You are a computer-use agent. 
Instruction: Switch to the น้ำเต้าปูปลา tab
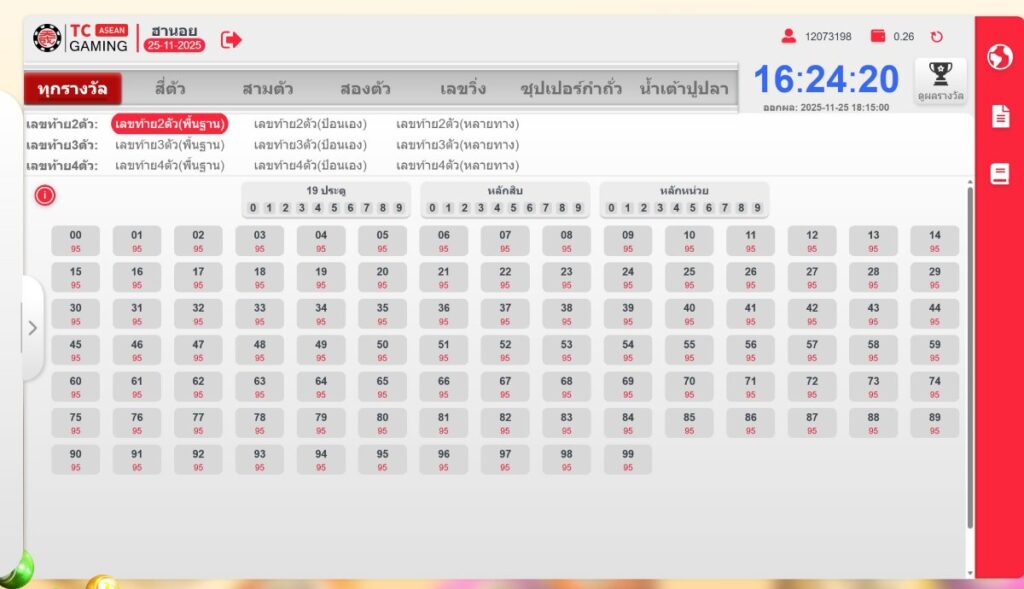coord(684,88)
